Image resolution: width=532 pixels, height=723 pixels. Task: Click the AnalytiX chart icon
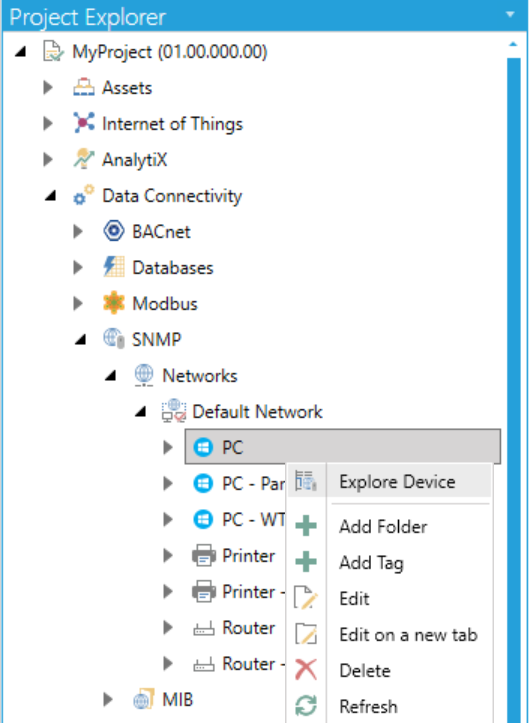click(84, 159)
